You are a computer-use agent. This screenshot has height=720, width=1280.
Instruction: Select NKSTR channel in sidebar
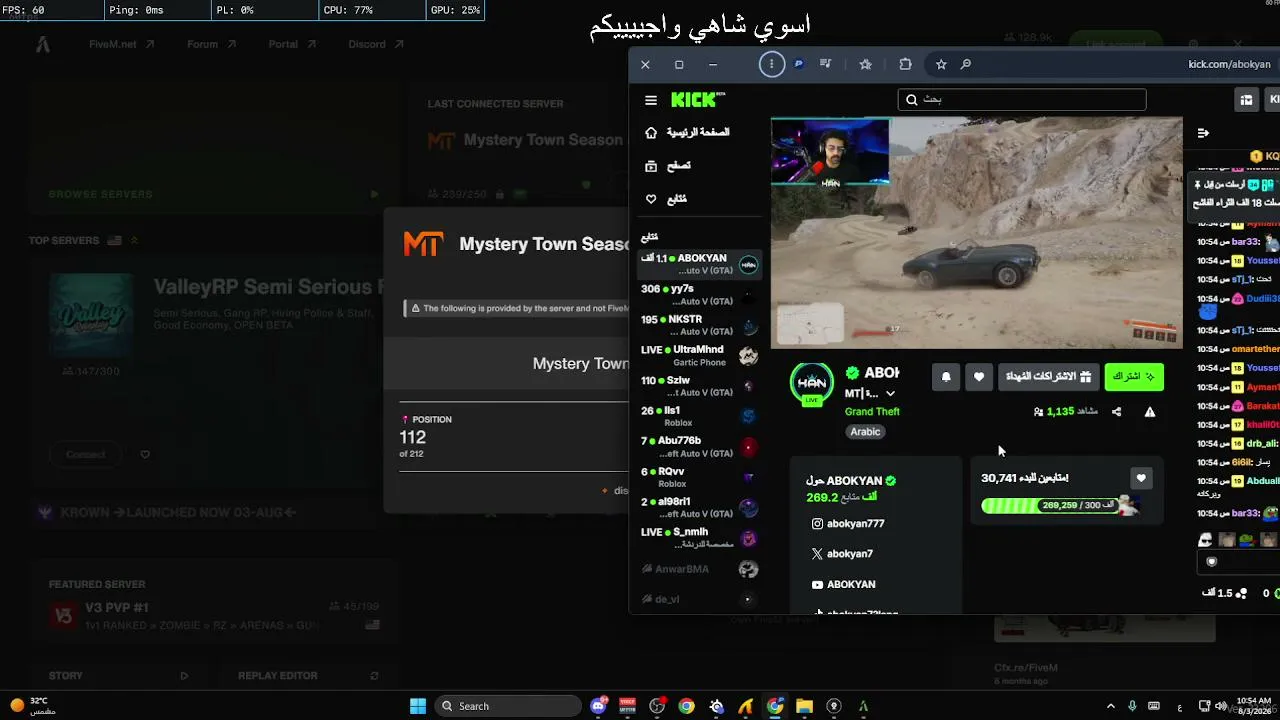click(700, 325)
